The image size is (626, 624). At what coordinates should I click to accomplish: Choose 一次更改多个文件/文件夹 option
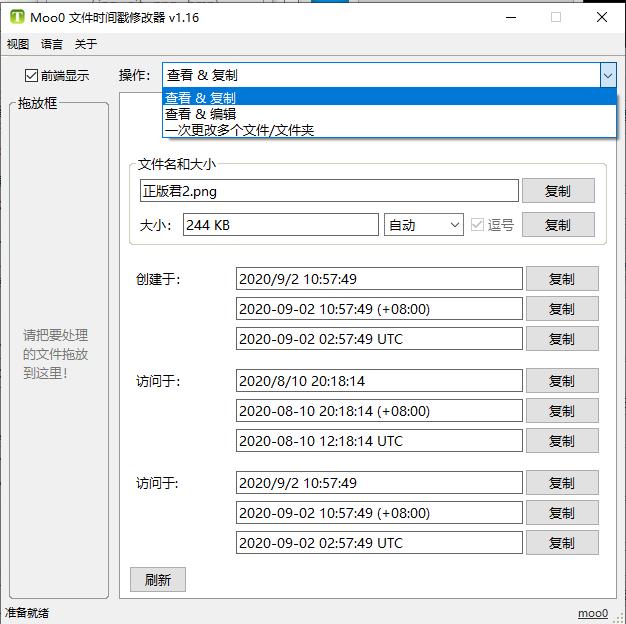[389, 130]
